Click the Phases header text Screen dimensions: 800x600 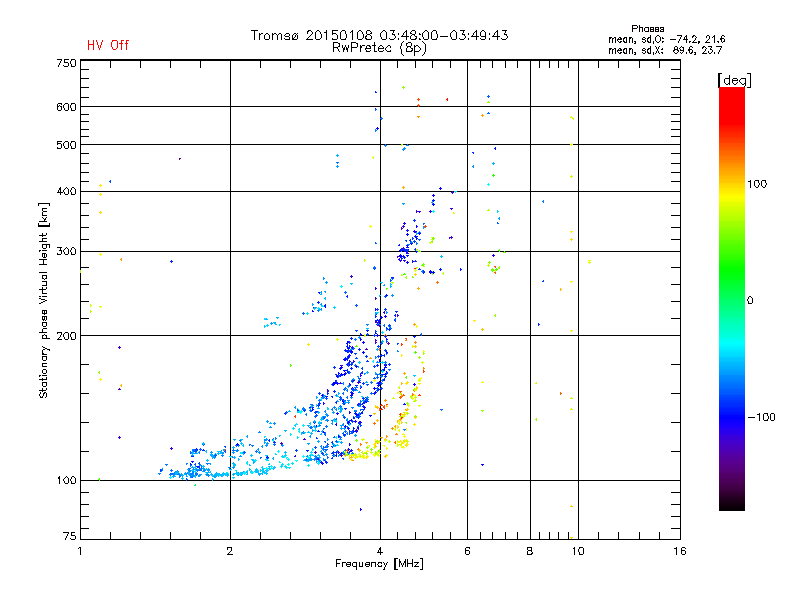[x=647, y=29]
